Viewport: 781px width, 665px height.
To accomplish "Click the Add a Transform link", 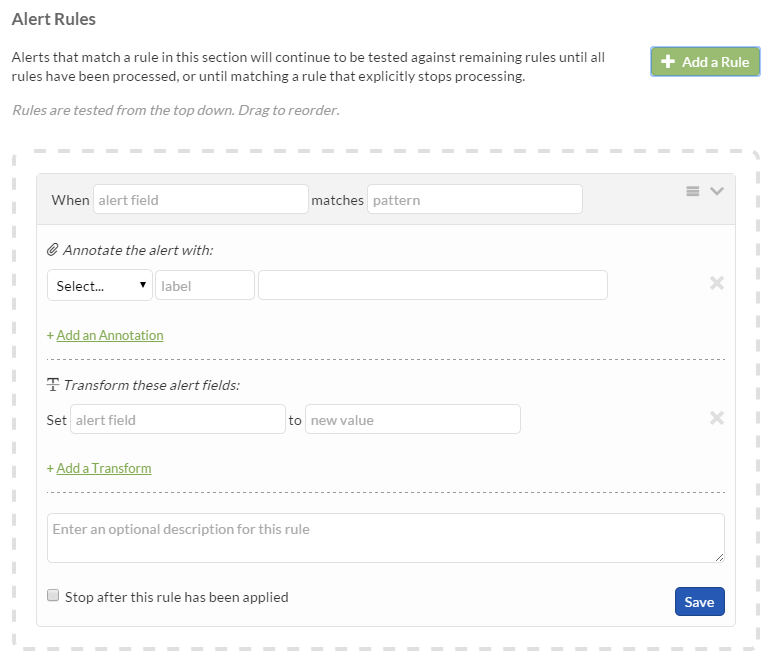I will (x=103, y=468).
